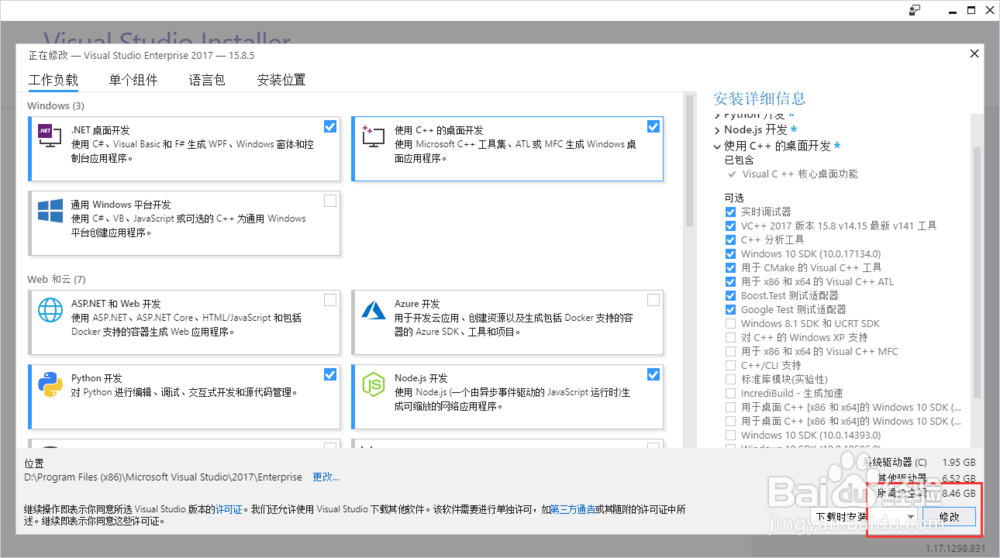Uncheck Windows 10 SDK (10.0.17134.0)
Screen dimensions: 1000x558
tap(730, 254)
